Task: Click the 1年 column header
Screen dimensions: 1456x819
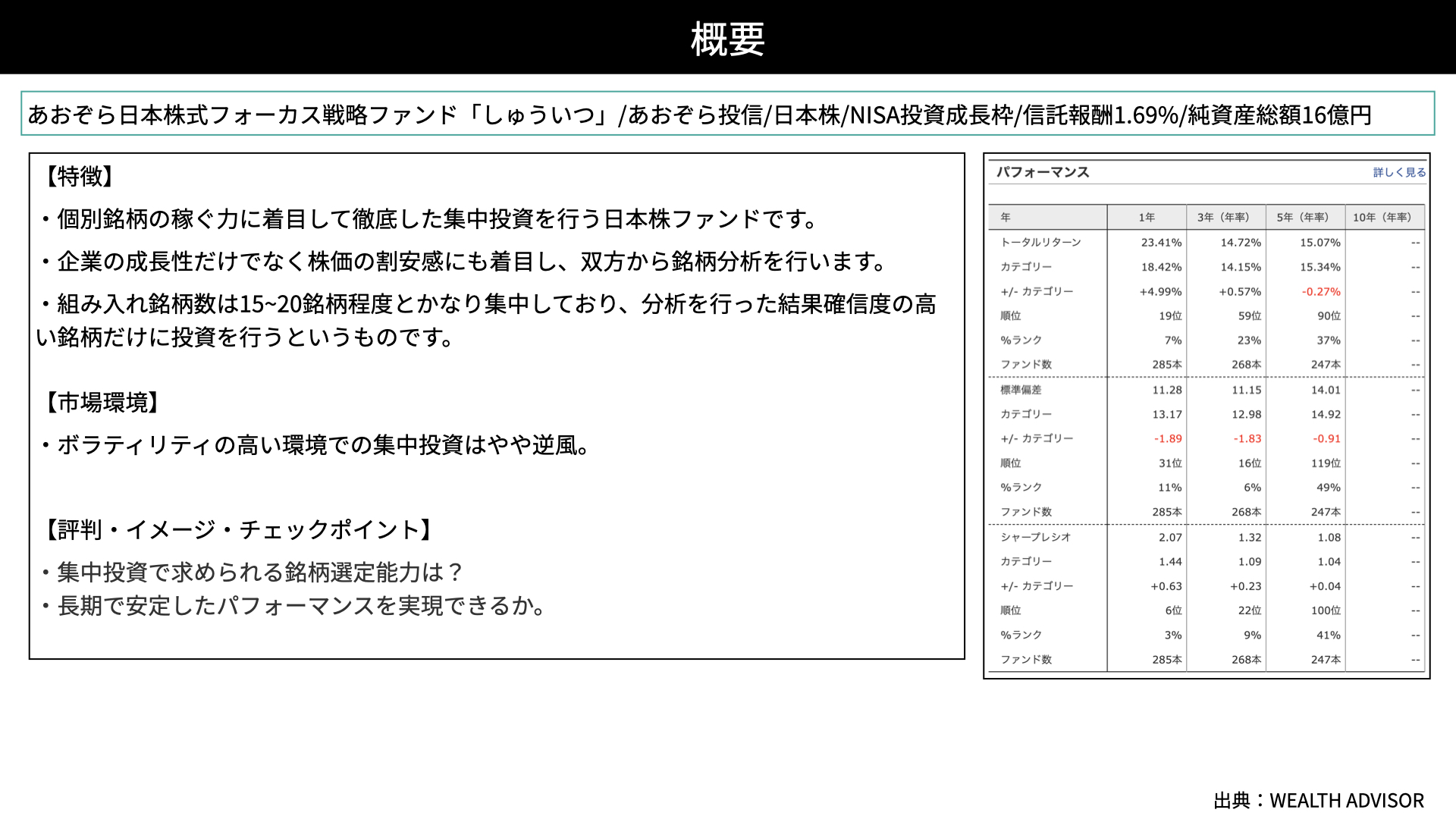Action: [1147, 218]
